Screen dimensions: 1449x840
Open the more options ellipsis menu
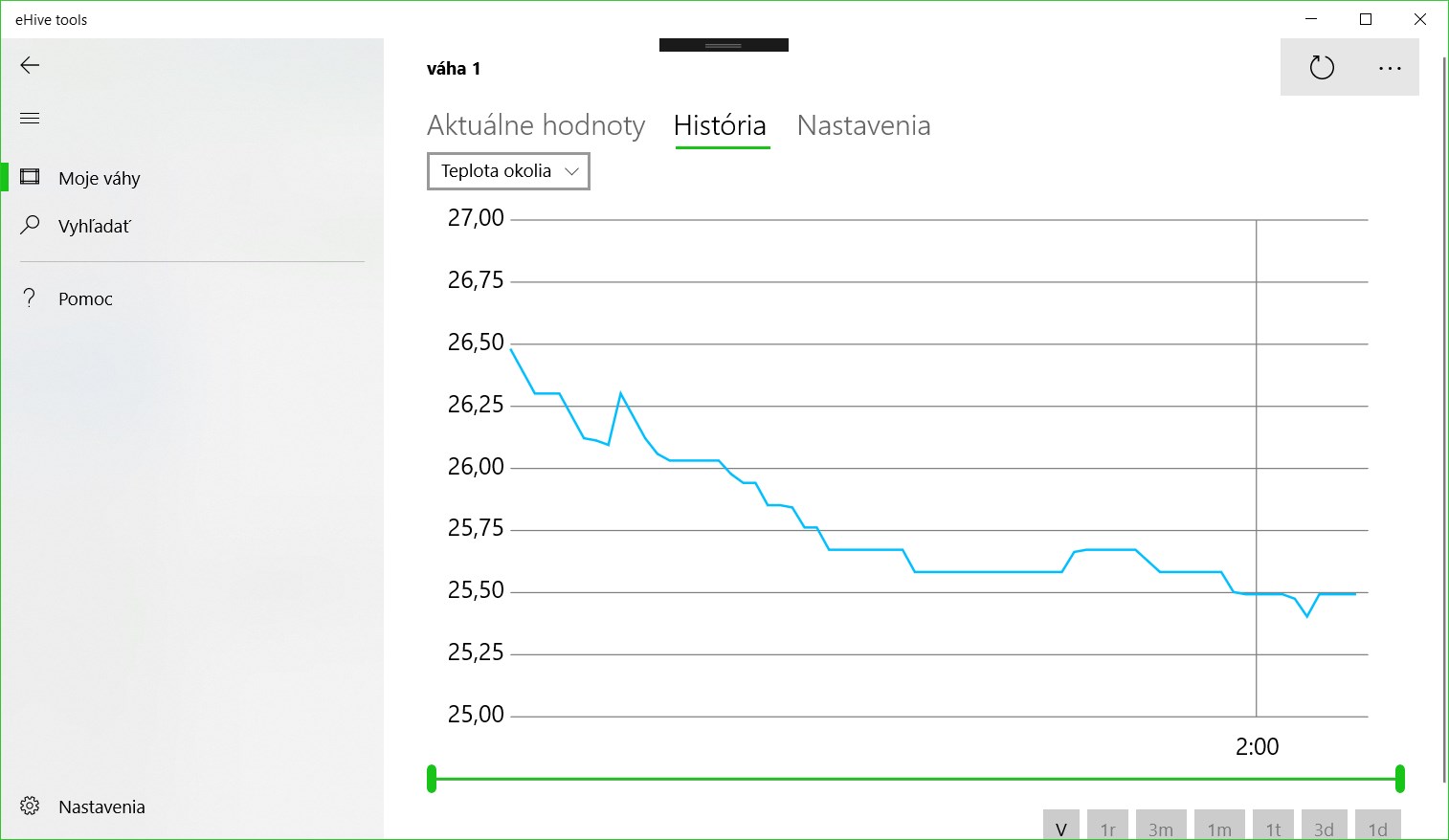(x=1390, y=68)
